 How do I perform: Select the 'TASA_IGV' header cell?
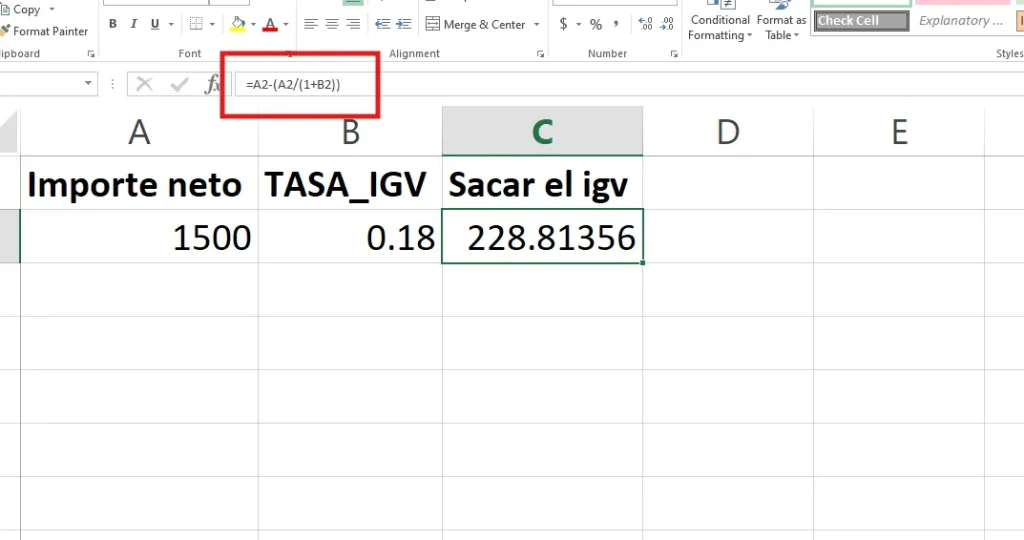coord(350,183)
